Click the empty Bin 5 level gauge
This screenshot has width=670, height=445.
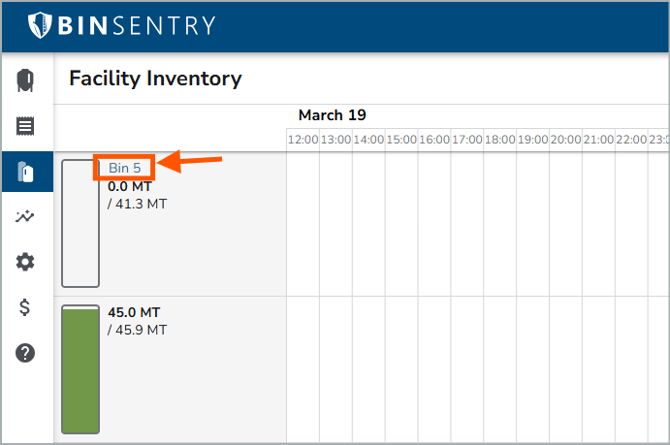tap(80, 223)
